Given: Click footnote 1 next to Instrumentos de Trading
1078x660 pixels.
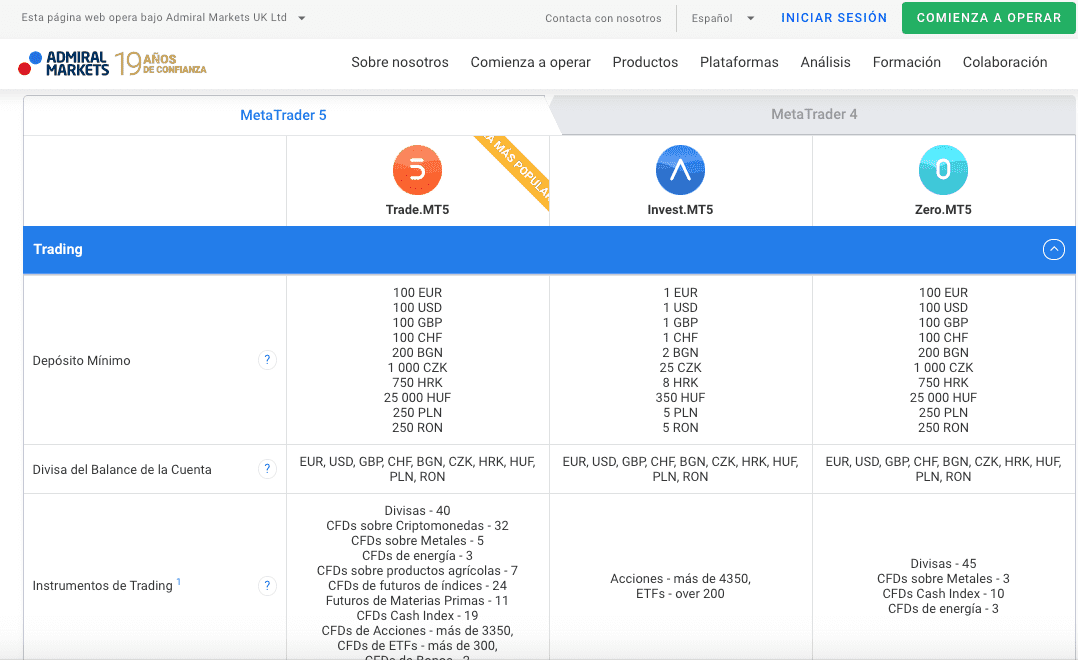Looking at the screenshot, I should coord(179,581).
